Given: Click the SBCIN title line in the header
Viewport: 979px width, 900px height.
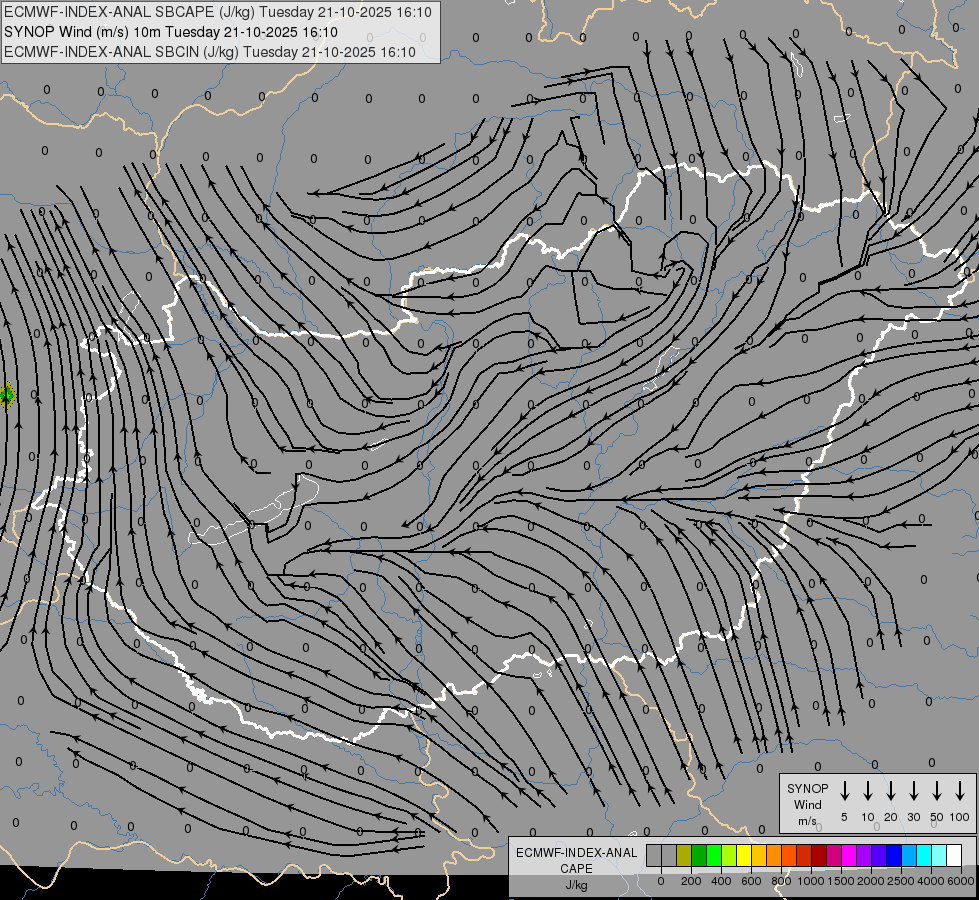Looking at the screenshot, I should [x=210, y=52].
